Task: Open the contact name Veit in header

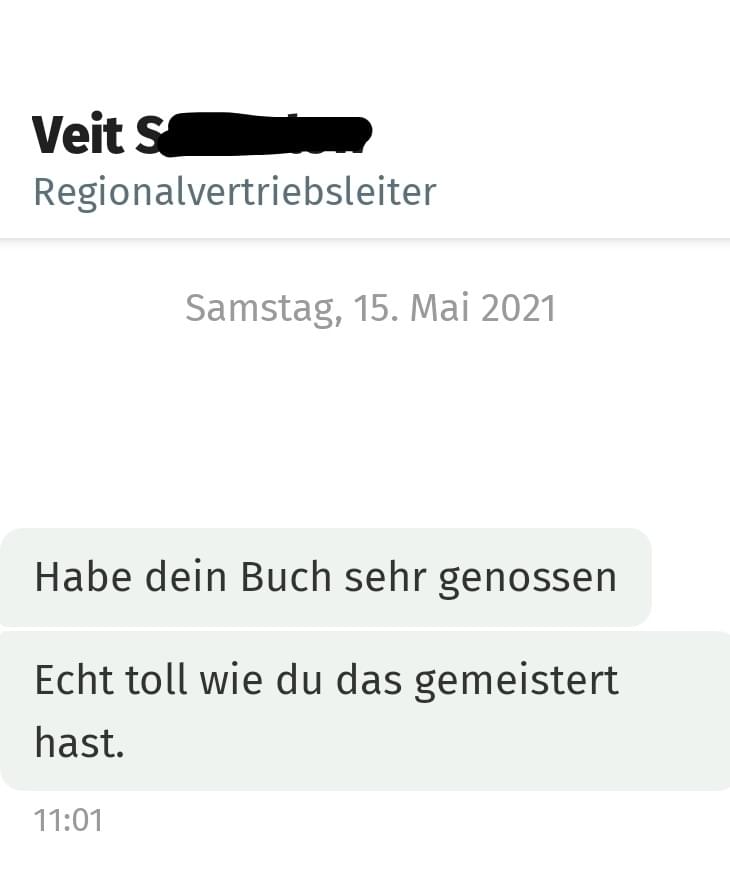Action: pos(78,134)
